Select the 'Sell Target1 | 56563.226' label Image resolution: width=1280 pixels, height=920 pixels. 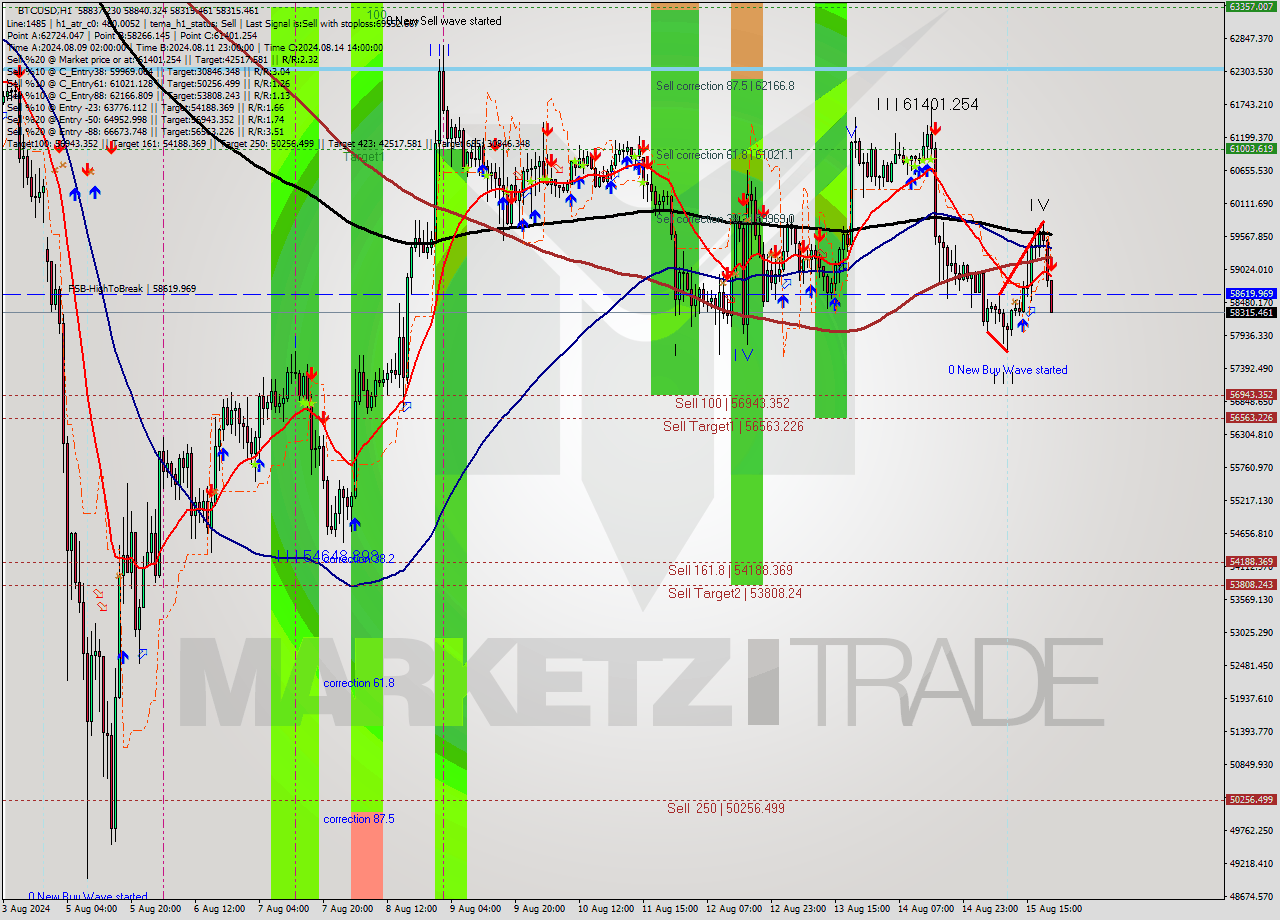[x=733, y=426]
